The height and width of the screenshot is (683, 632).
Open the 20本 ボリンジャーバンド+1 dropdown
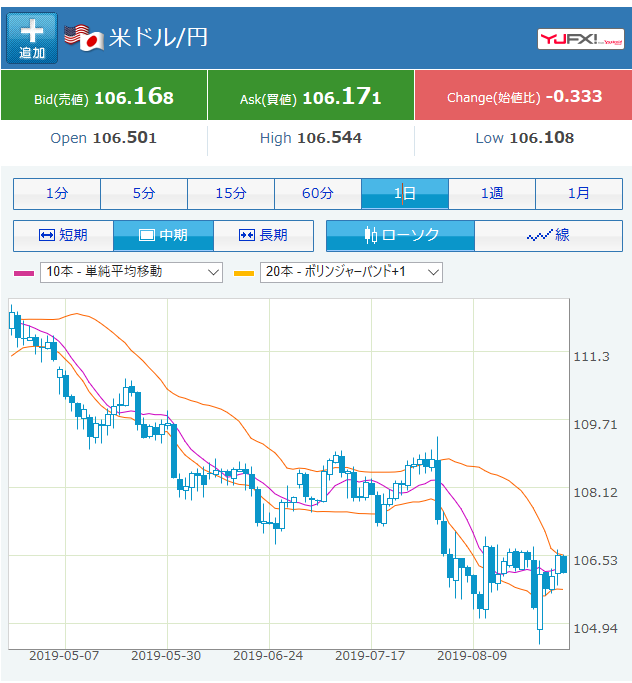(351, 271)
